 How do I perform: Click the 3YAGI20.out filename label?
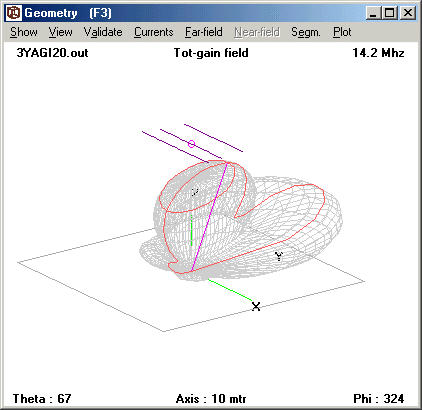(x=52, y=53)
